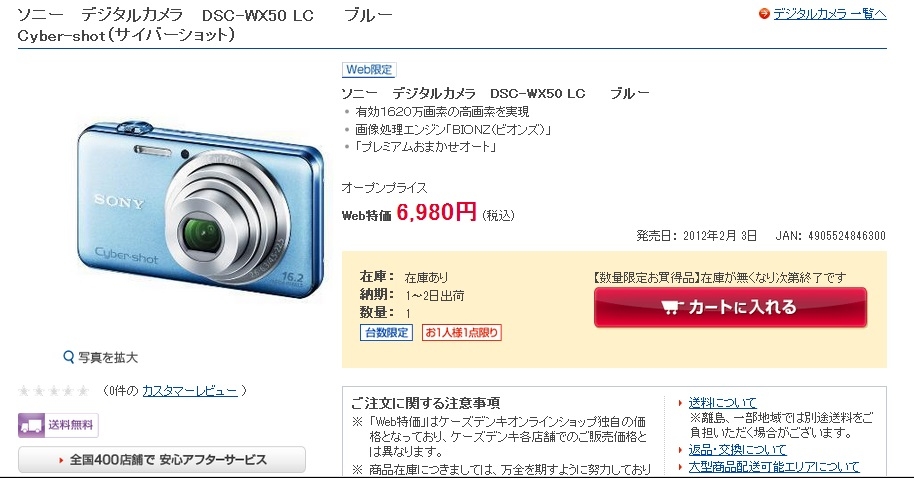Open 全国400店舗で 安心アフターサービス button
The height and width of the screenshot is (479, 914).
click(x=162, y=460)
